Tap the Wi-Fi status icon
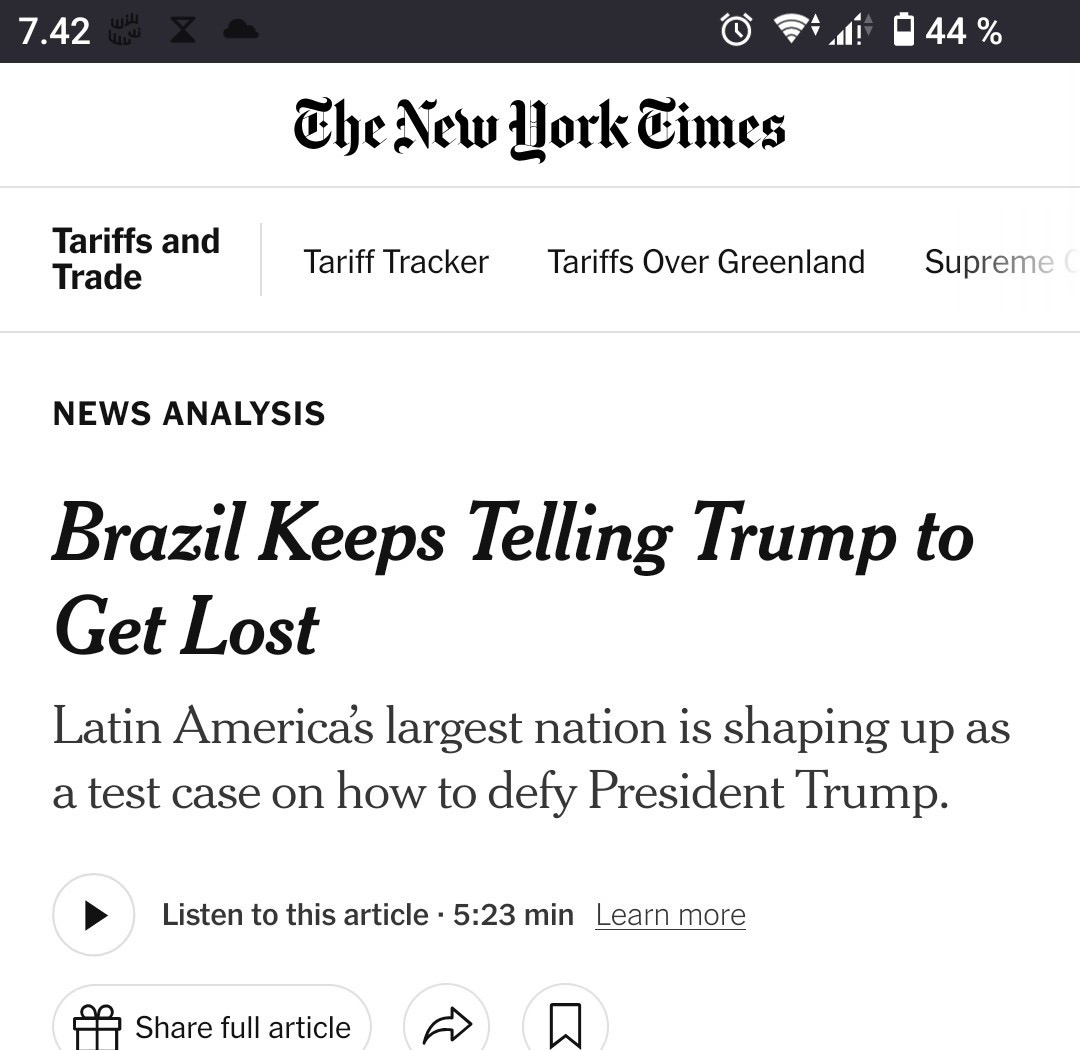This screenshot has height=1050, width=1080. click(794, 31)
